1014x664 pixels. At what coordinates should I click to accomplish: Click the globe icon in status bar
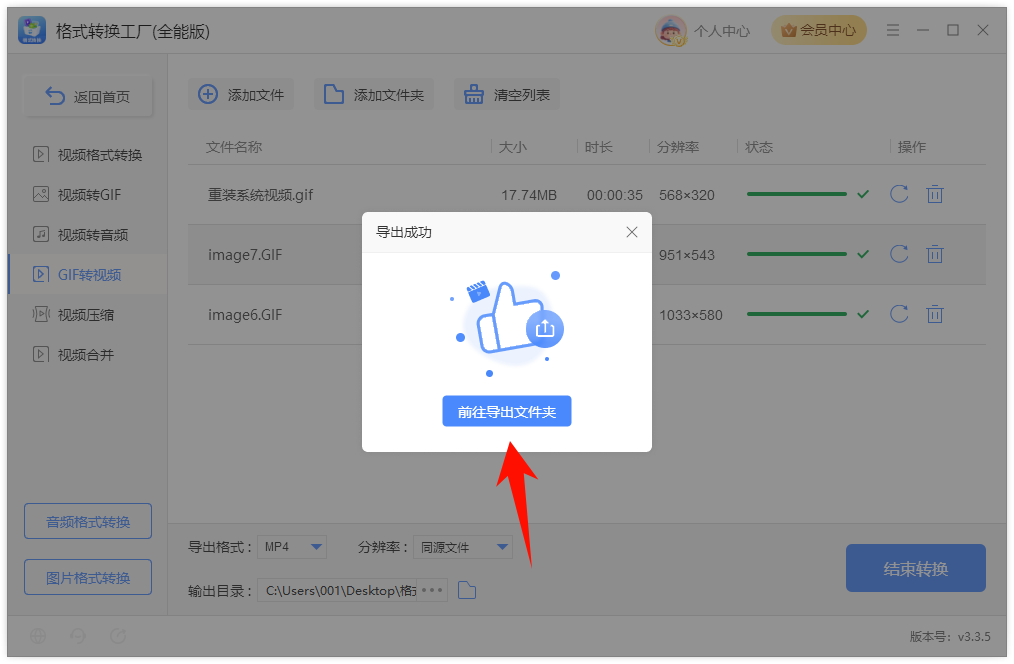38,636
